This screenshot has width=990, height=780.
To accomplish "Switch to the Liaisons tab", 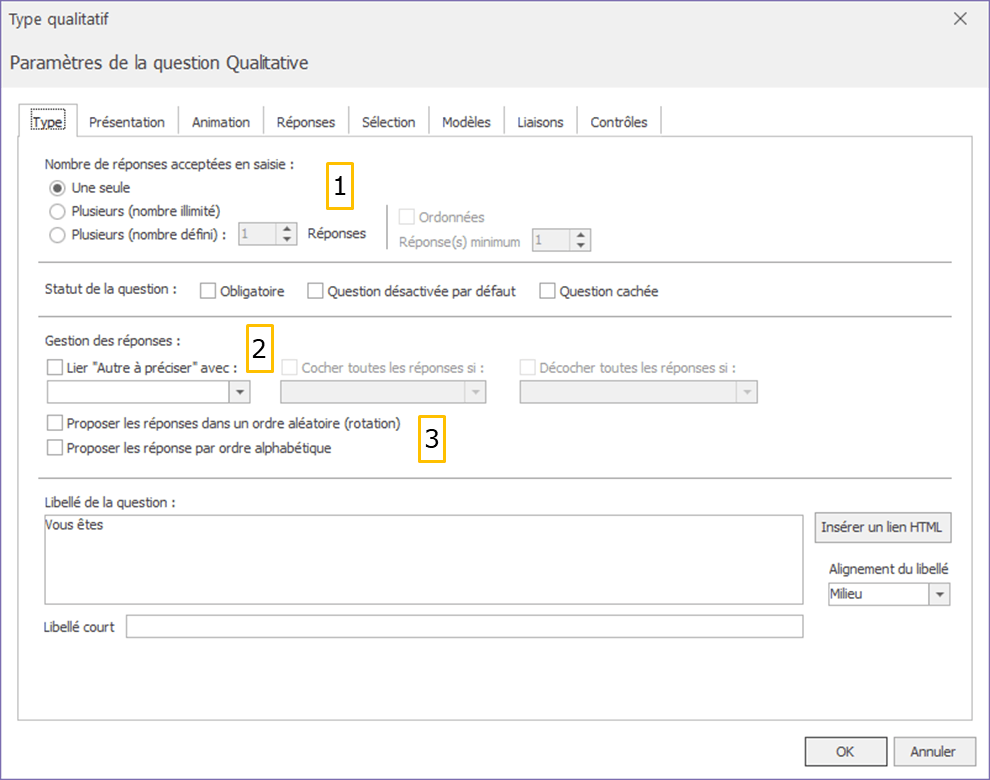I will [x=540, y=122].
